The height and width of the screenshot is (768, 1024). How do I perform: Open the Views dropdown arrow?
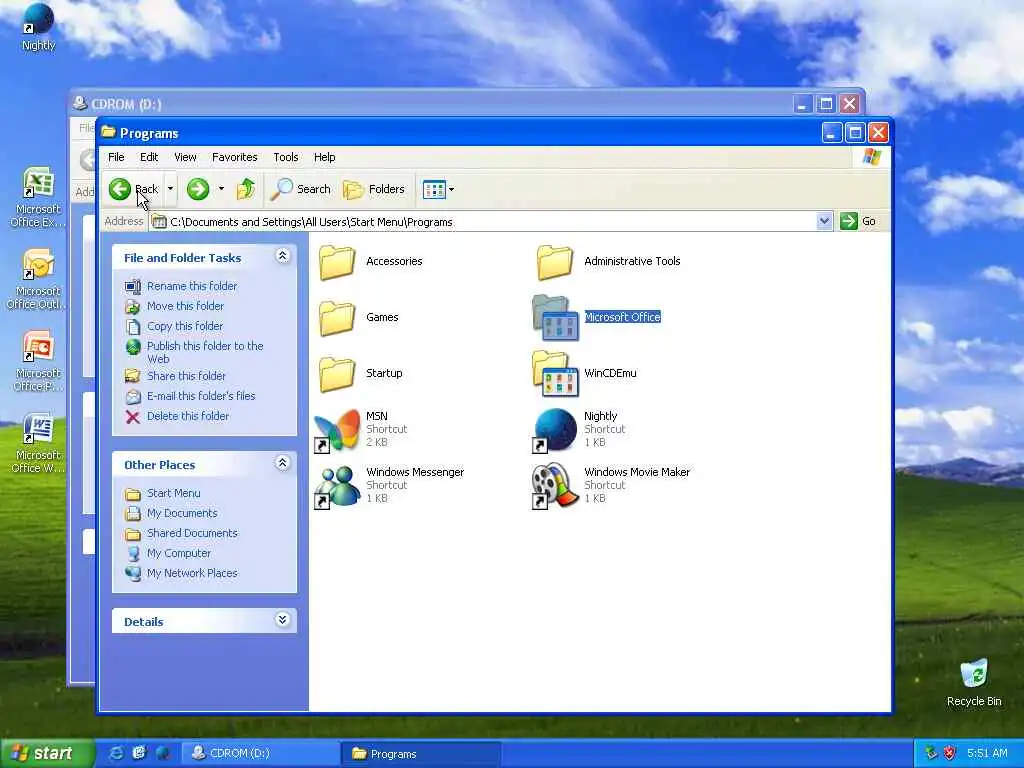tap(451, 190)
